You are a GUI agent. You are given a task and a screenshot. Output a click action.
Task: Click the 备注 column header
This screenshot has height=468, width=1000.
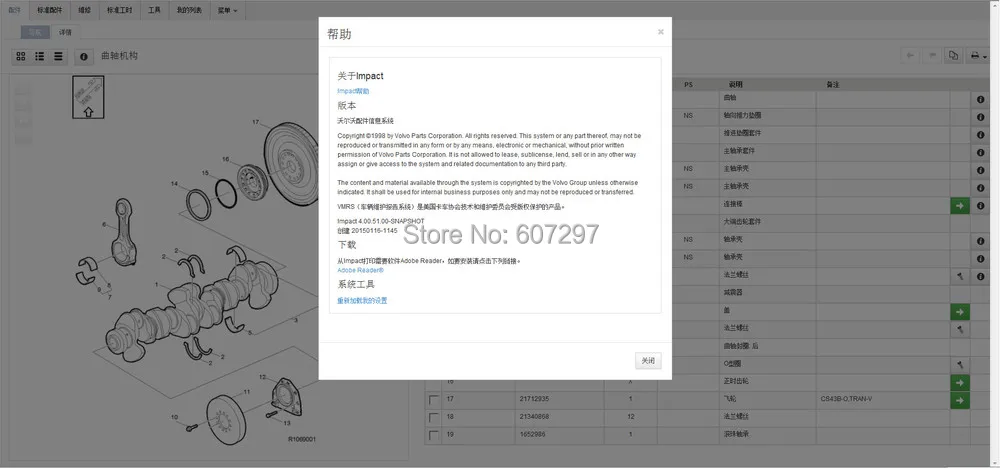832,84
